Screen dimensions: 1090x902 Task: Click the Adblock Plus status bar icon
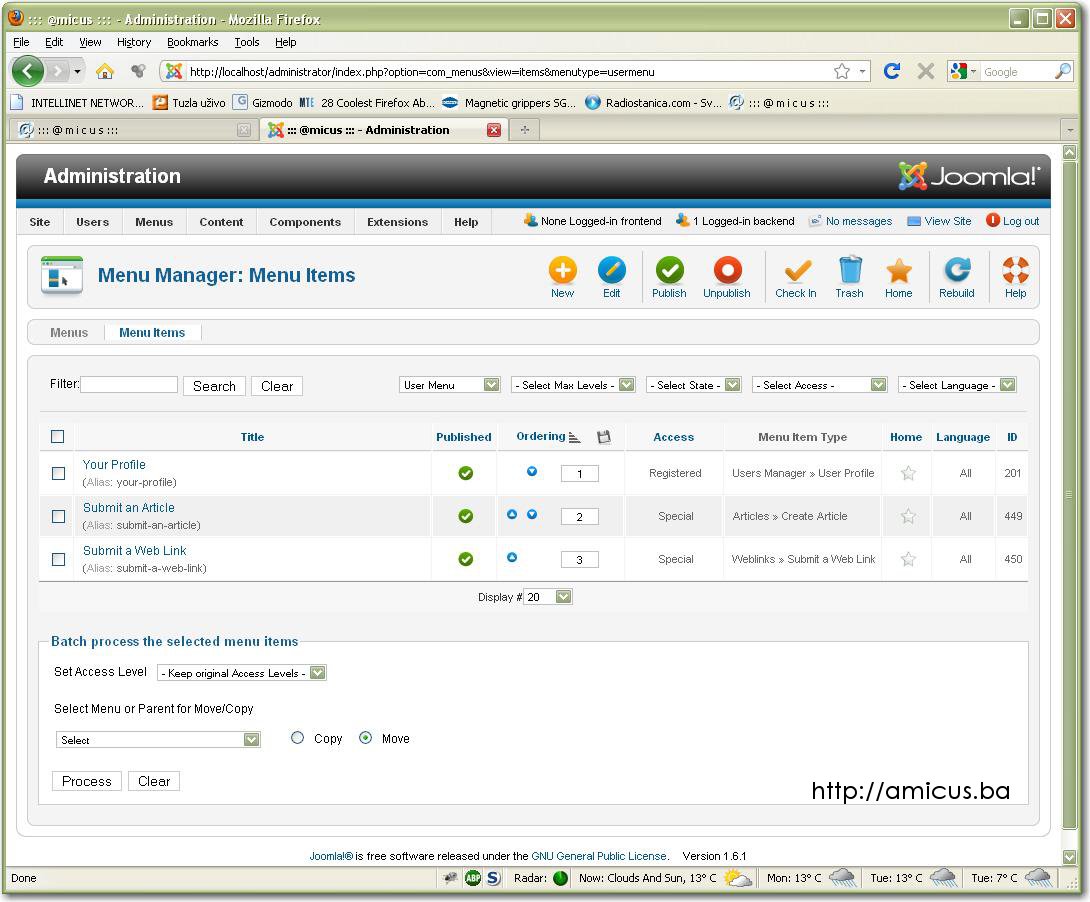[x=473, y=878]
